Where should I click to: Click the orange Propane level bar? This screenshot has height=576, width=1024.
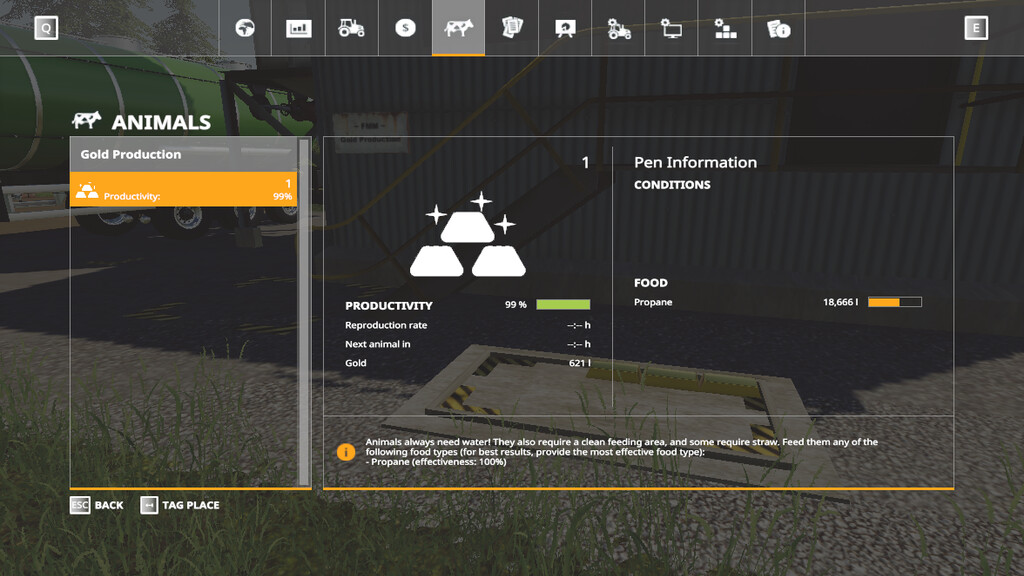(894, 302)
